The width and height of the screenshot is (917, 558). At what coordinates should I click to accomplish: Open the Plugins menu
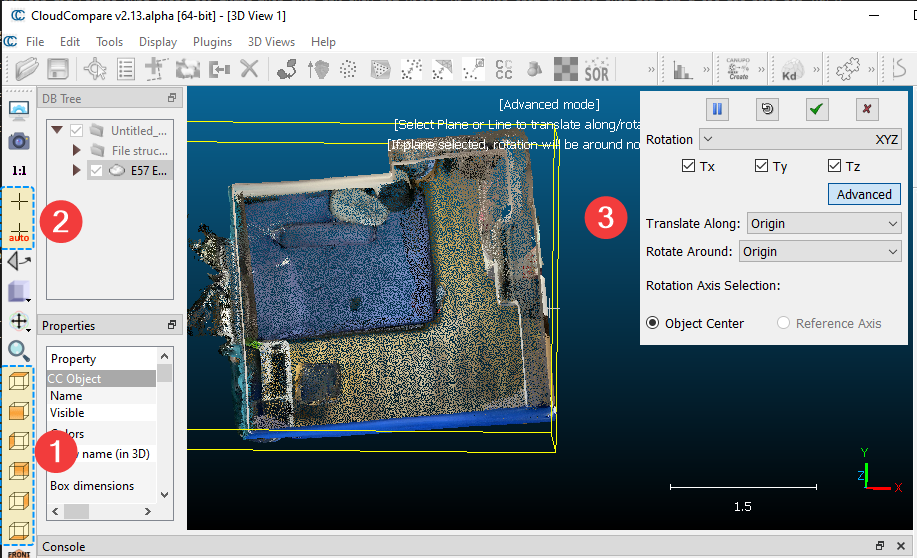[x=211, y=42]
